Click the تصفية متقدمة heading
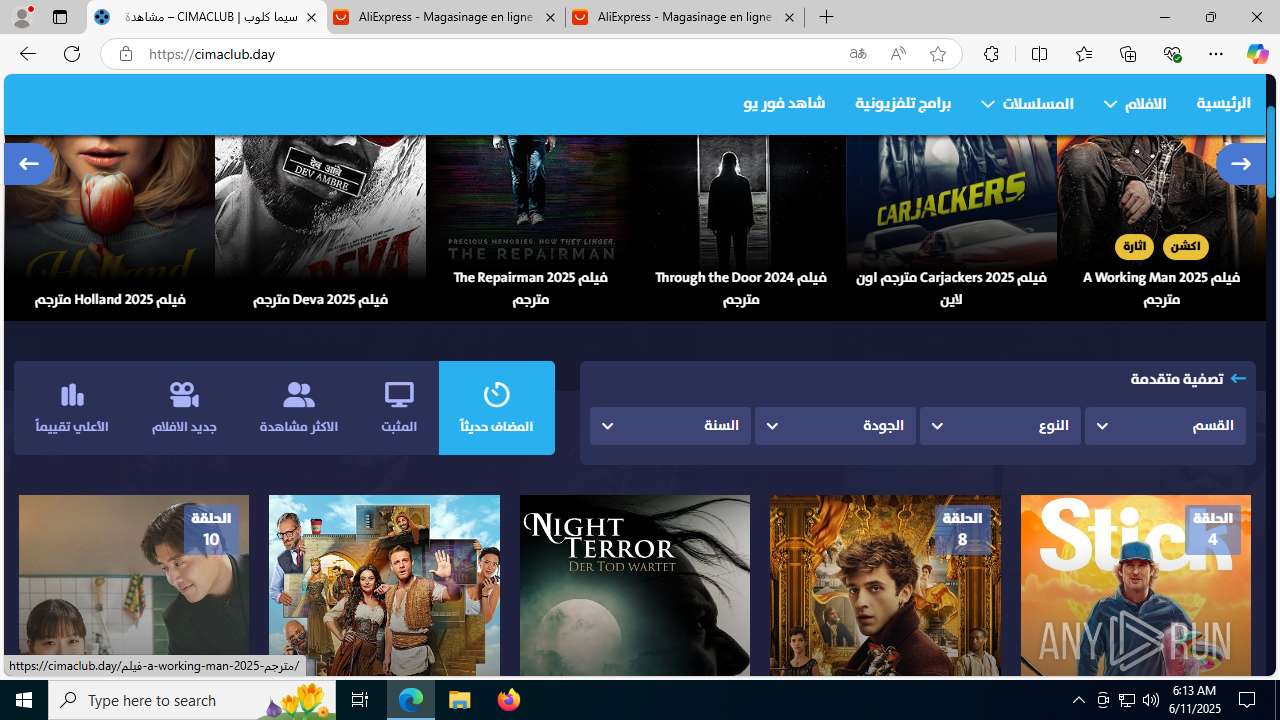1280x720 pixels. click(x=1176, y=379)
